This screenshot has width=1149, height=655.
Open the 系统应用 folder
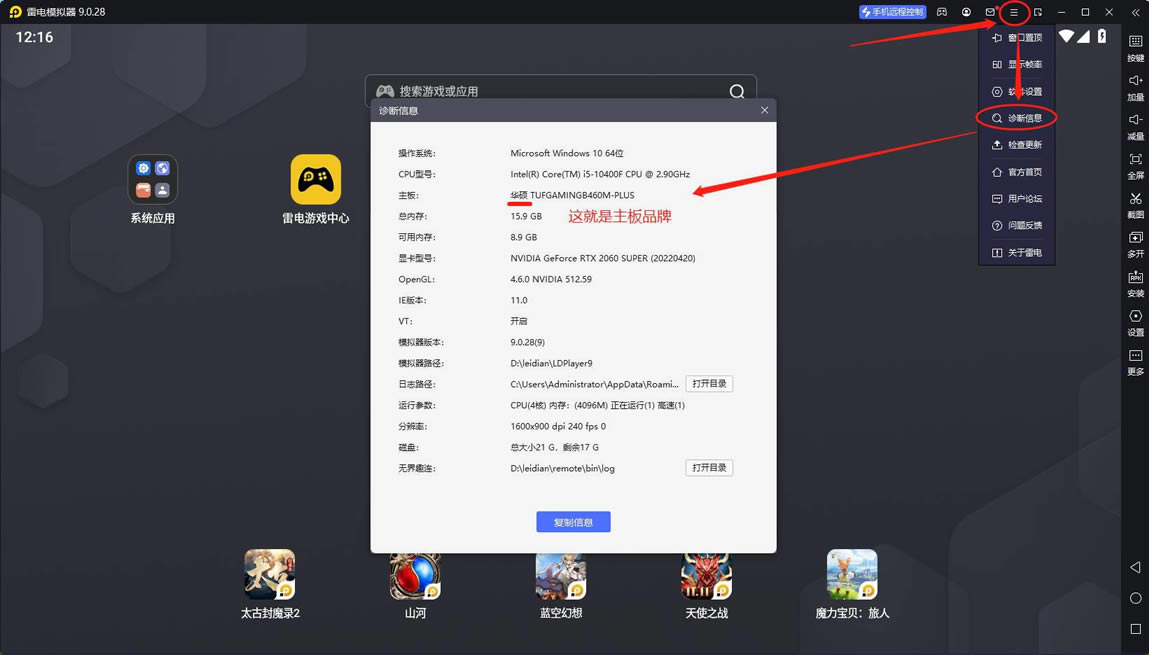152,190
